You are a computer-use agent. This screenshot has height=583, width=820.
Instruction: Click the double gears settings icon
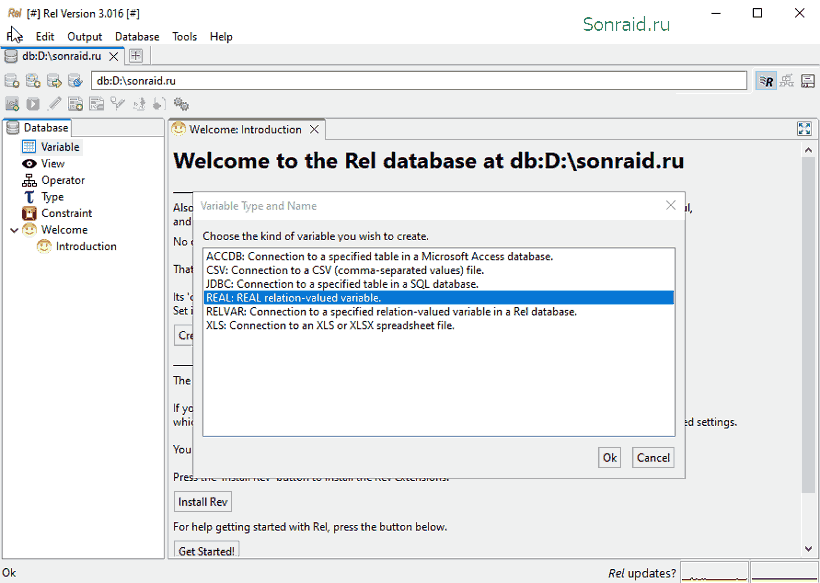[181, 104]
